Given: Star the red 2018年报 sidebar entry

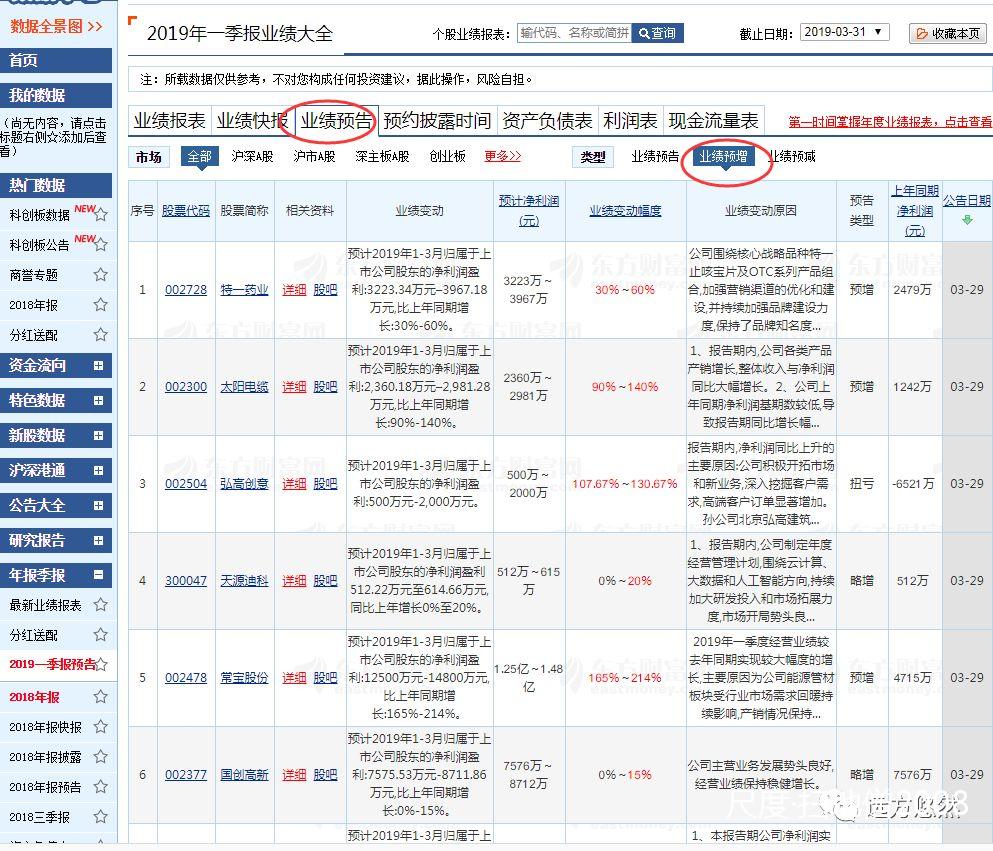Looking at the screenshot, I should [101, 697].
